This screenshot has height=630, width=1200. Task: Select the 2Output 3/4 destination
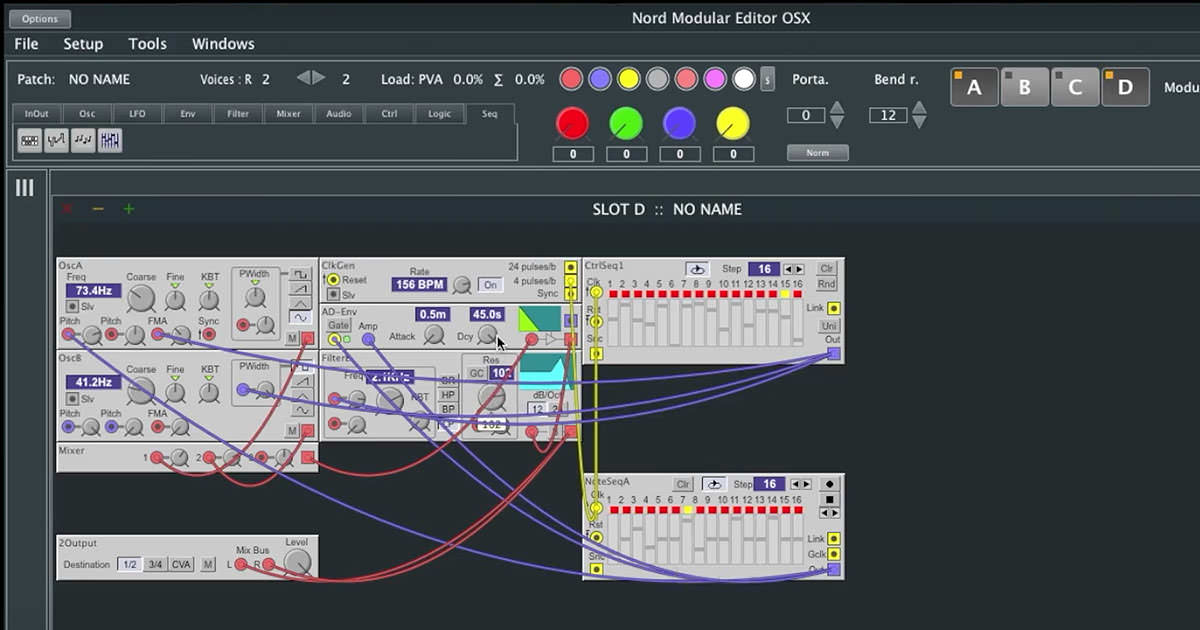pyautogui.click(x=154, y=564)
